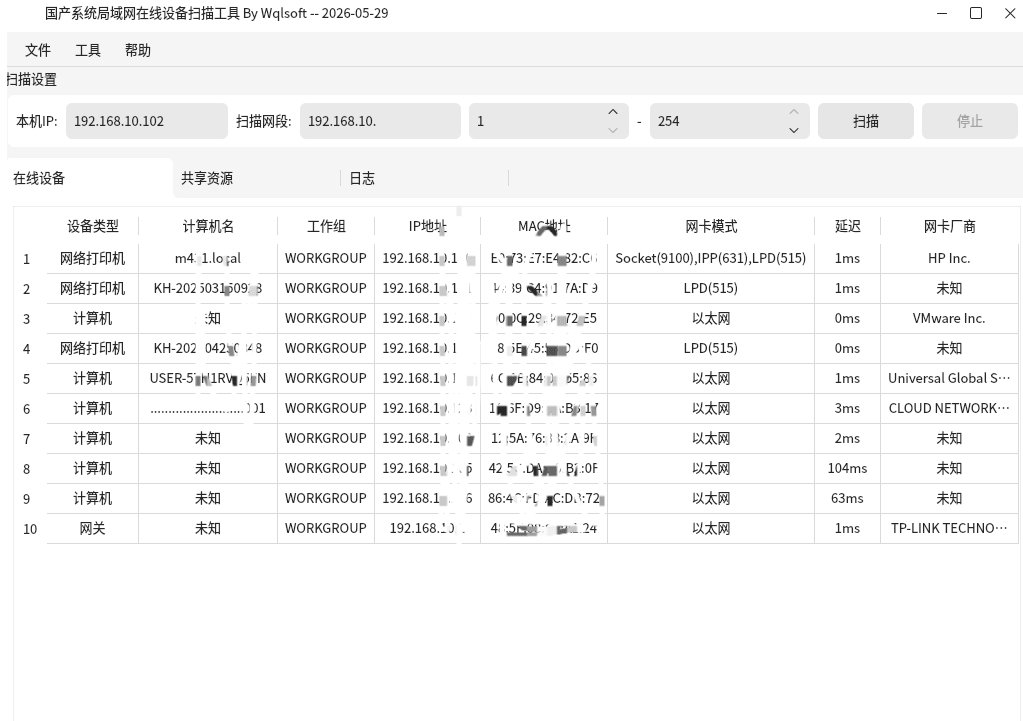Start scanning with the 扫描 button

point(866,121)
